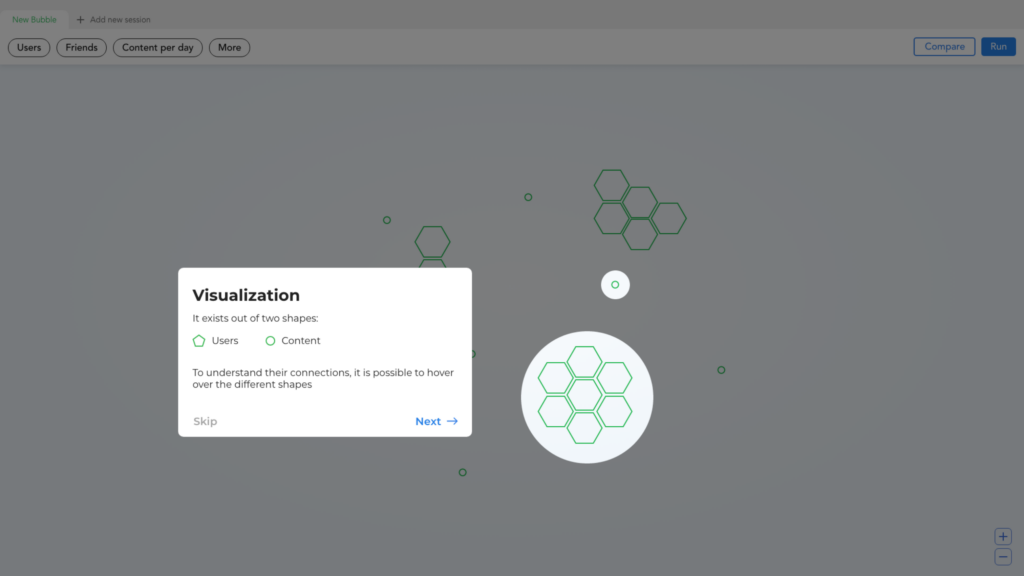The height and width of the screenshot is (576, 1024).
Task: Open the Users filter pill
Action: tap(29, 48)
